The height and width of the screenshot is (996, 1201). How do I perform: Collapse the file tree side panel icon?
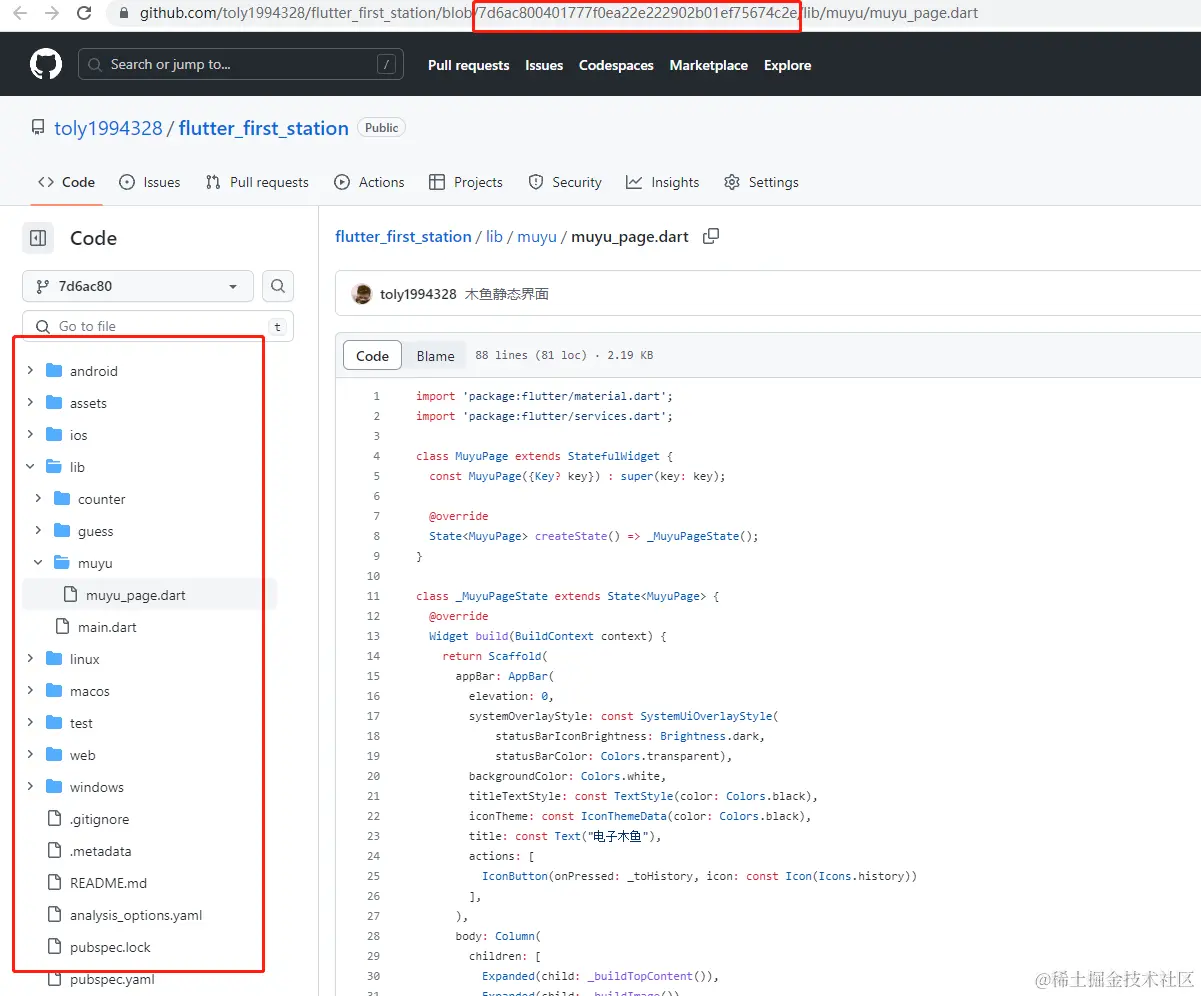(x=38, y=238)
